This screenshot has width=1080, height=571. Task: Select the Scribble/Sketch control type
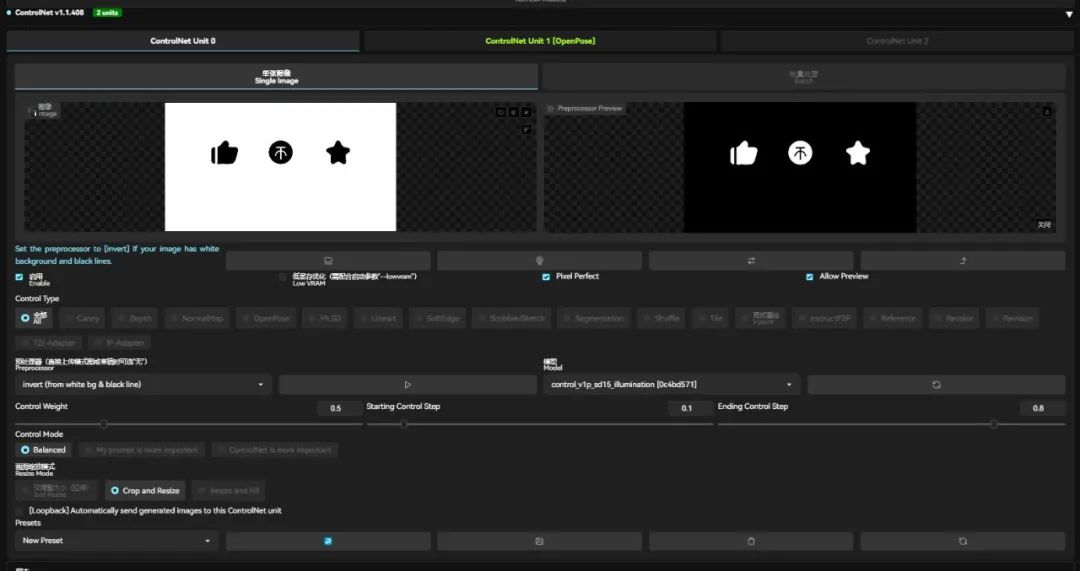click(x=511, y=318)
